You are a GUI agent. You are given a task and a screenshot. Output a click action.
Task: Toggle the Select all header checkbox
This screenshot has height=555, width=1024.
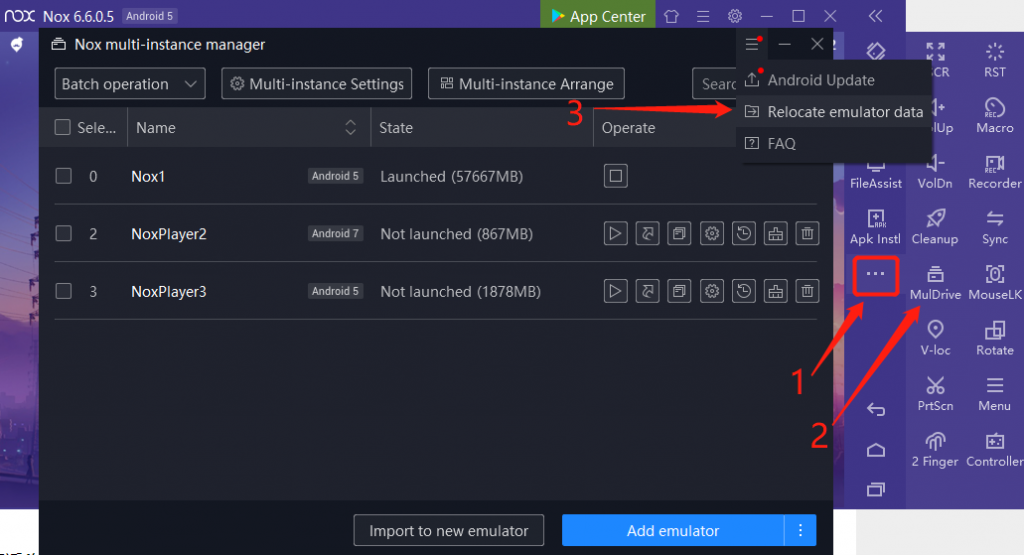click(63, 128)
